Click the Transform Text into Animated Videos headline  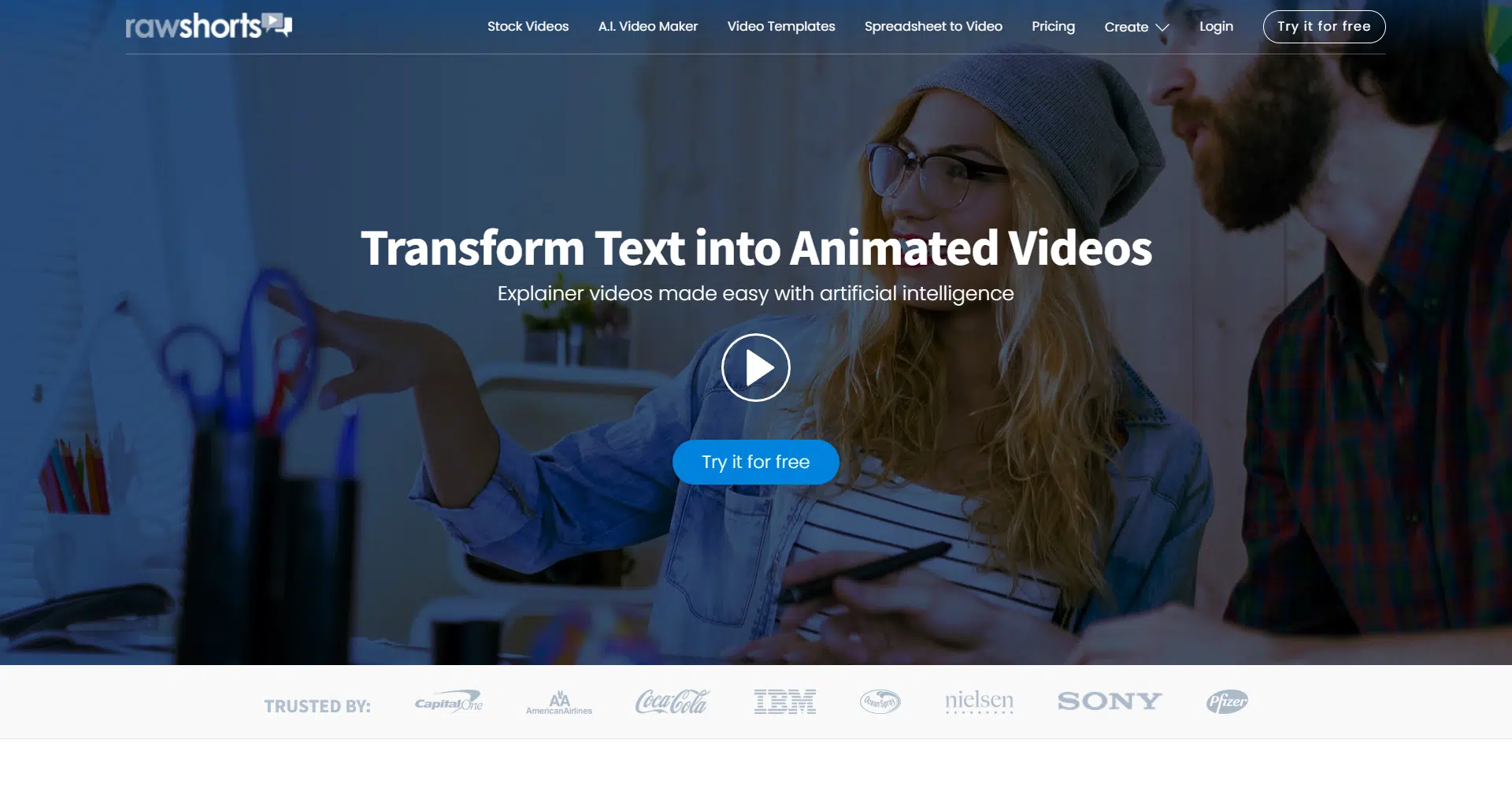pos(756,248)
